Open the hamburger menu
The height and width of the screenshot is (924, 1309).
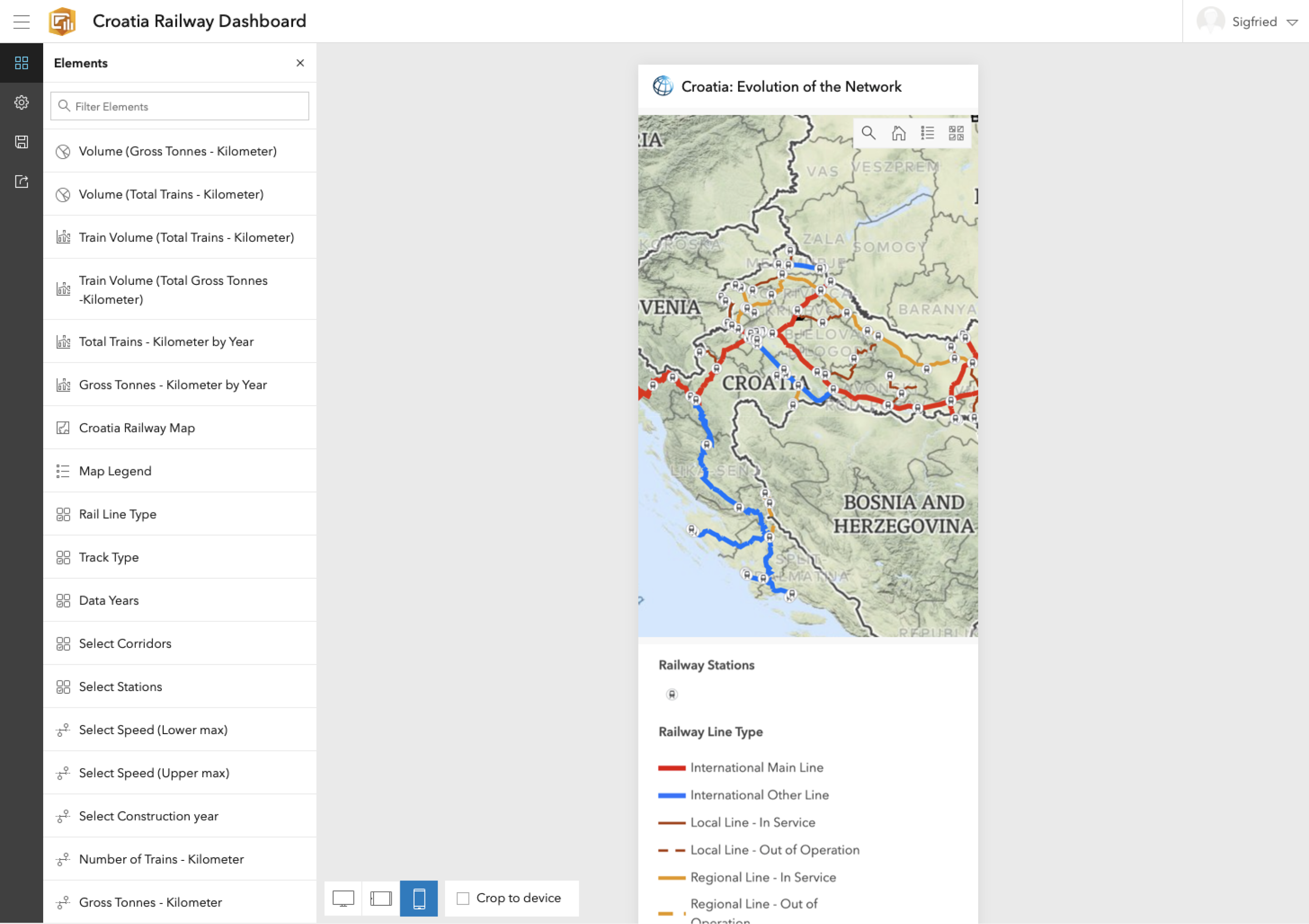point(21,22)
